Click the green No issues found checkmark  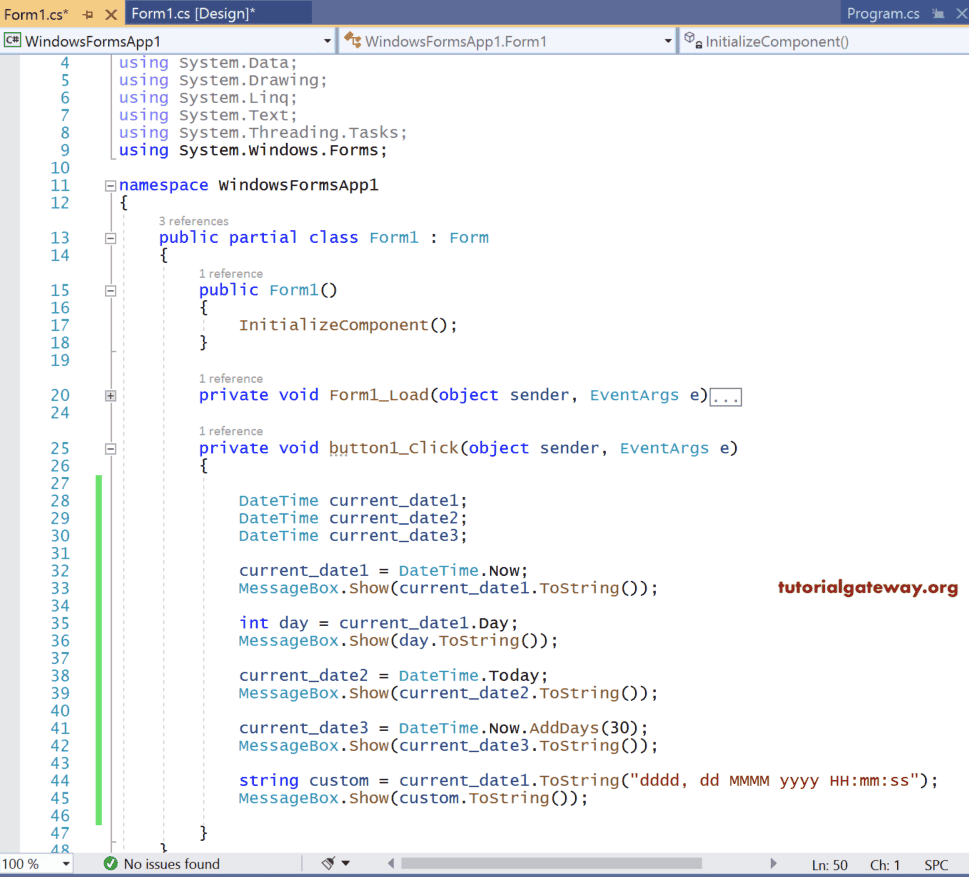point(110,863)
